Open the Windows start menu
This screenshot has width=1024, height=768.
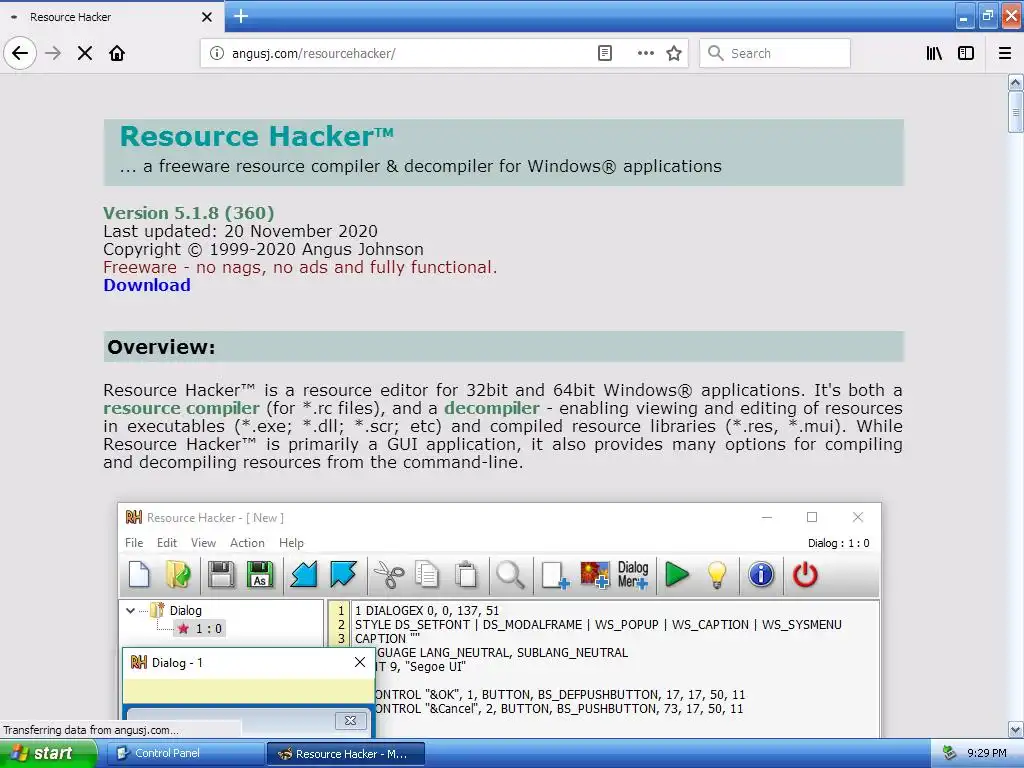tap(47, 753)
